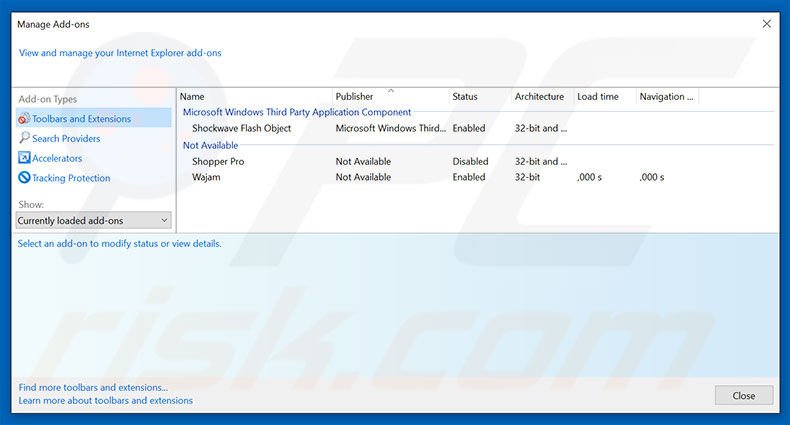Click the Architecture column header
Screen dimensions: 790x425
click(539, 97)
